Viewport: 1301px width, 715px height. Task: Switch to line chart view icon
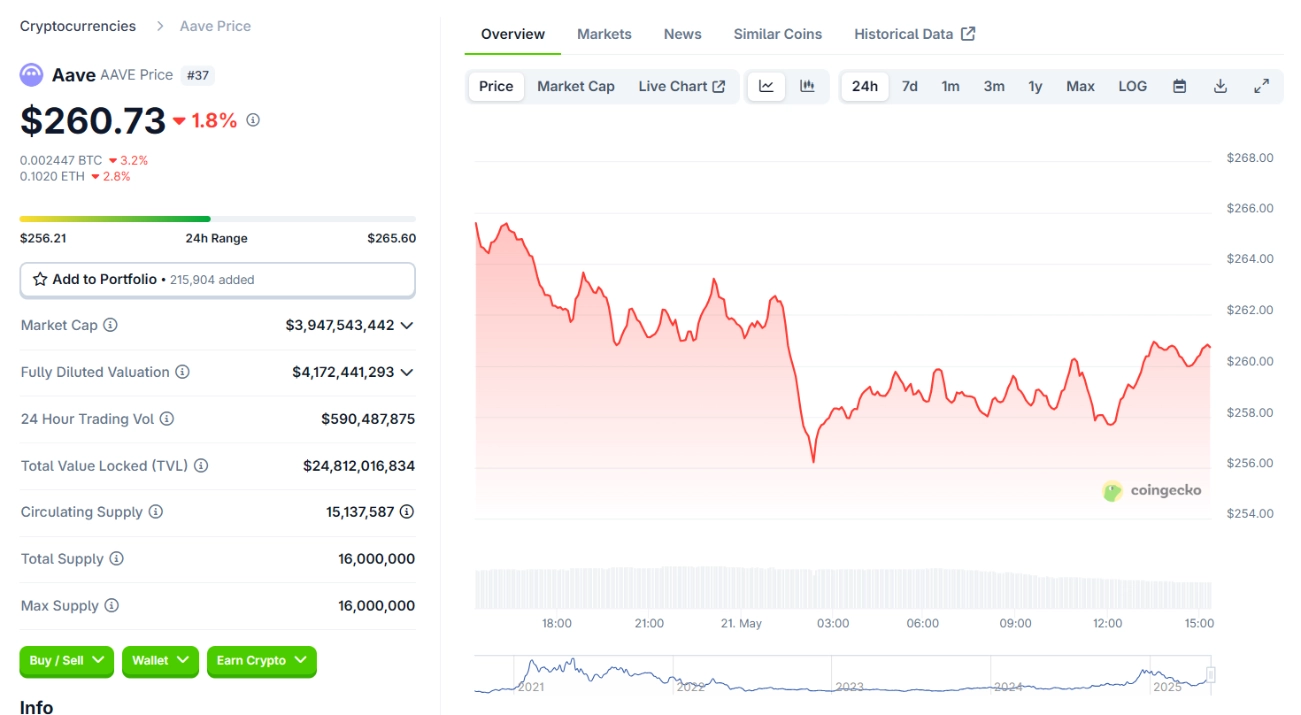pos(767,86)
